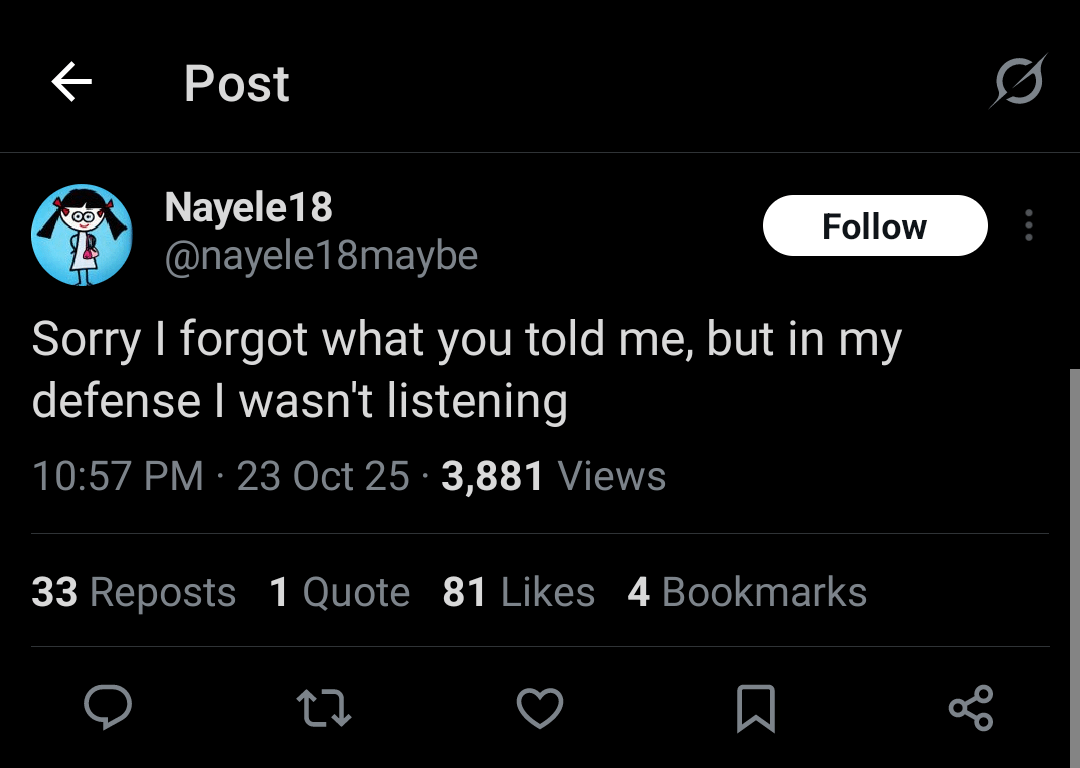Open the @nayele18maybe handle link
Viewport: 1080px width, 768px height.
point(321,256)
